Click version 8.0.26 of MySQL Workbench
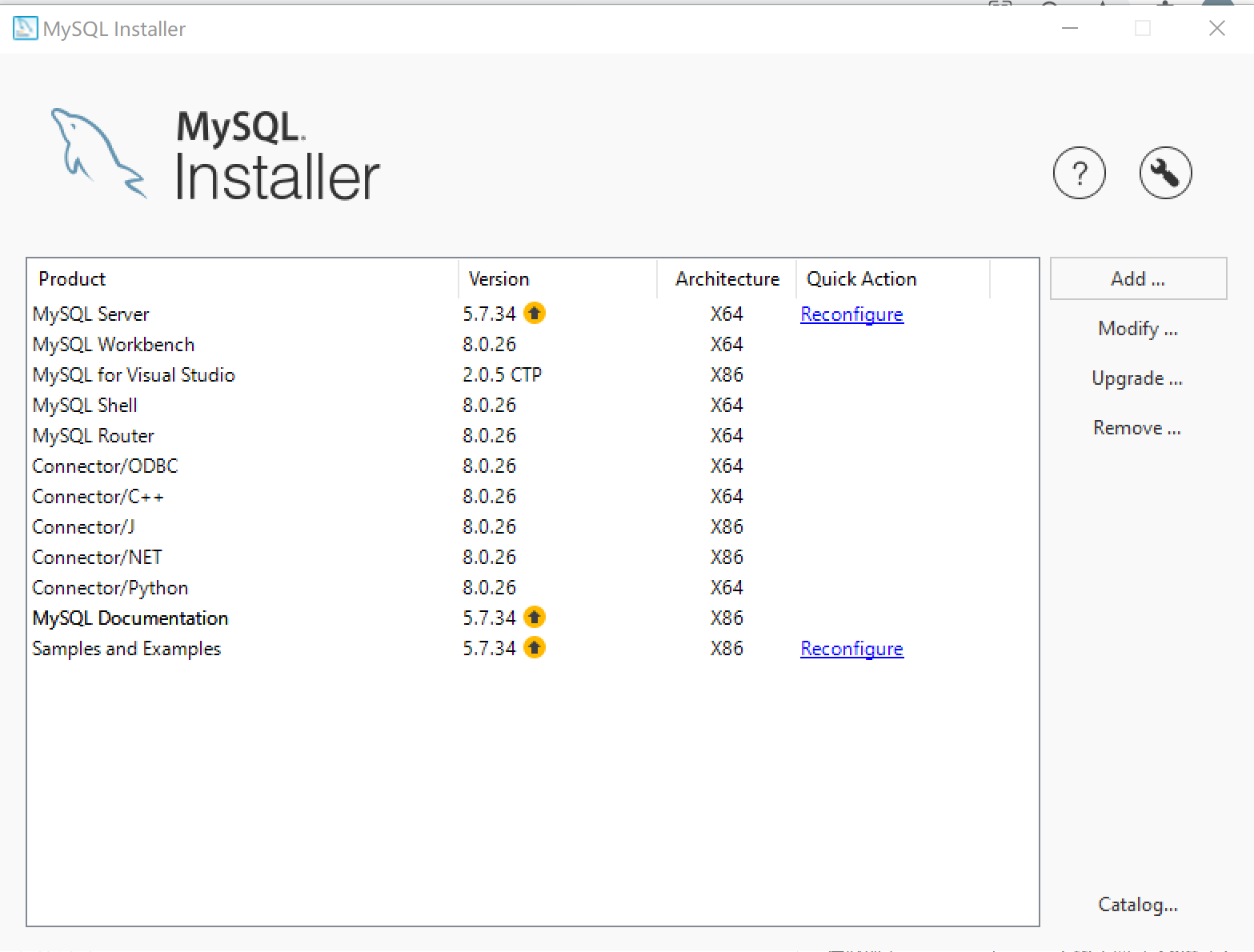 [x=489, y=345]
